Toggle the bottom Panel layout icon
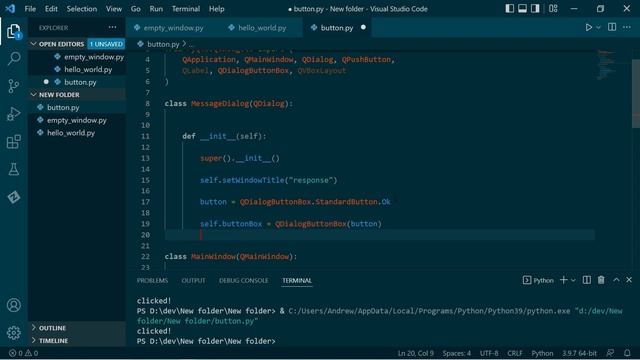The image size is (640, 360). pyautogui.click(x=522, y=9)
